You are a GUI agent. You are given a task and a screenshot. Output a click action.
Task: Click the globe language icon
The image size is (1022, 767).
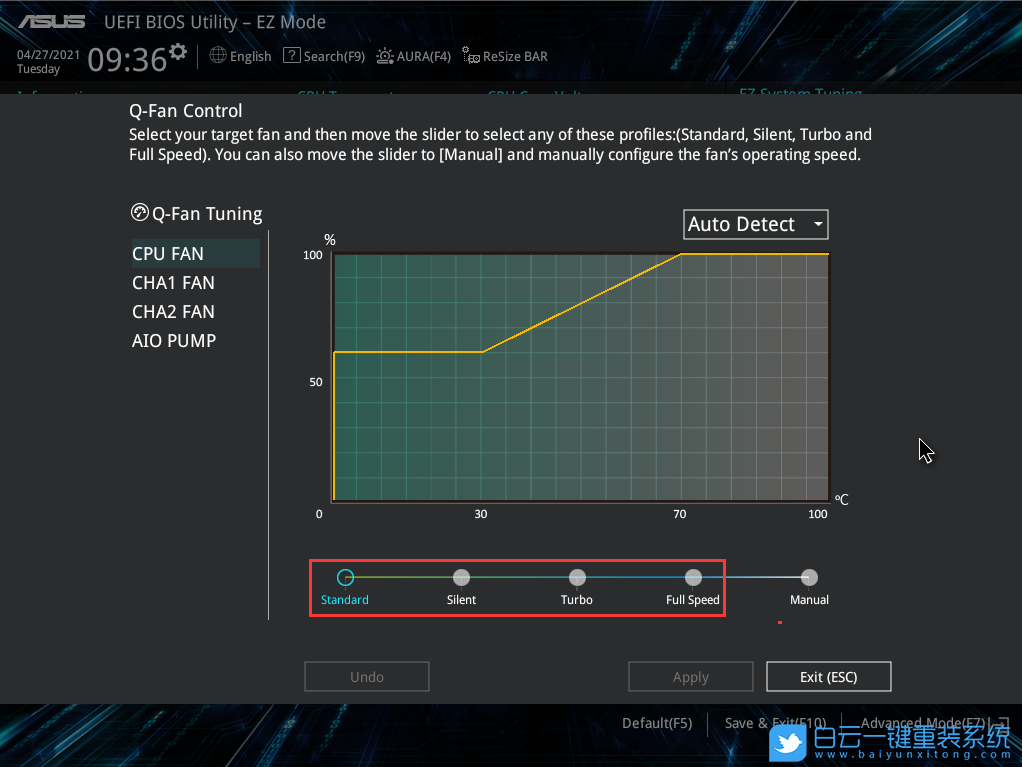(x=218, y=56)
